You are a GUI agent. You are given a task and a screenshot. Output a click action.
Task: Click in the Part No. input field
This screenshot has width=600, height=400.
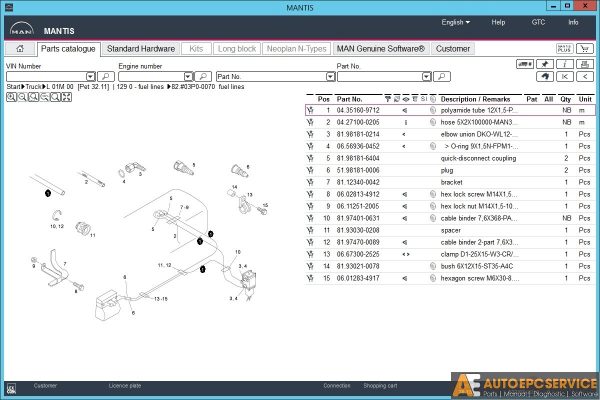tap(380, 77)
